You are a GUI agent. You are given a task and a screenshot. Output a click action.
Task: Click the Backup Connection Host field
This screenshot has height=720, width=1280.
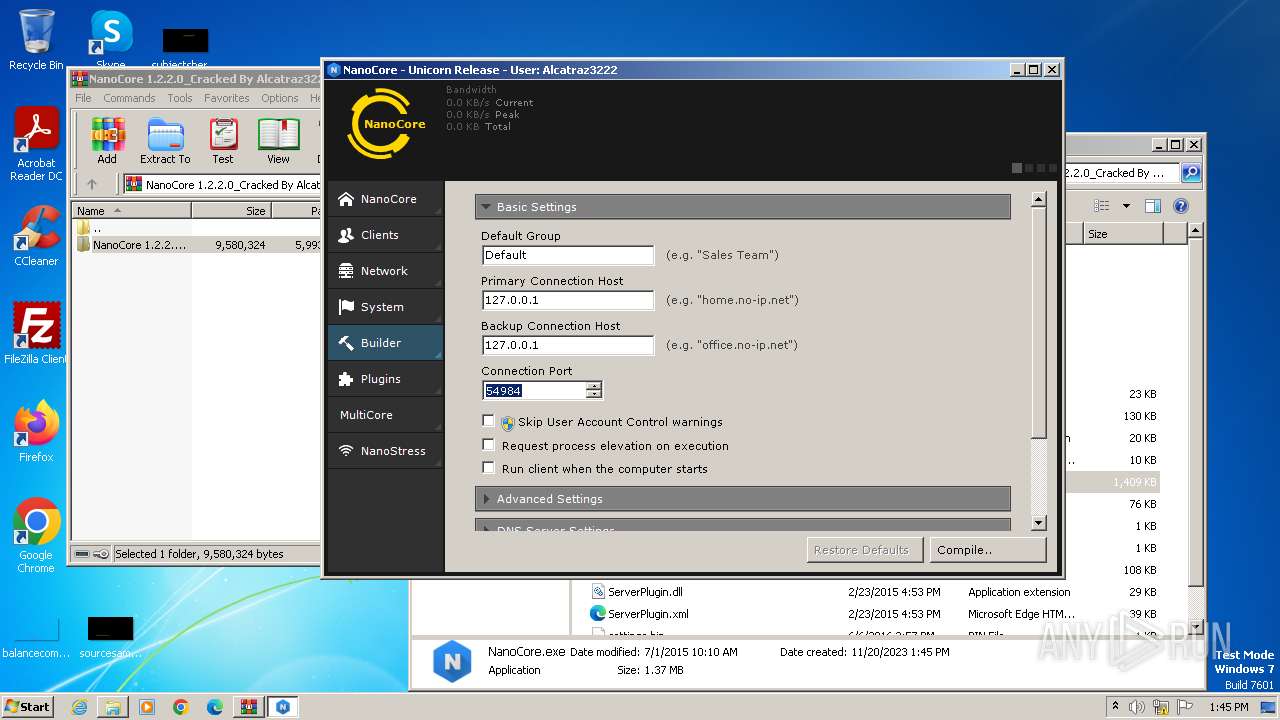(568, 345)
